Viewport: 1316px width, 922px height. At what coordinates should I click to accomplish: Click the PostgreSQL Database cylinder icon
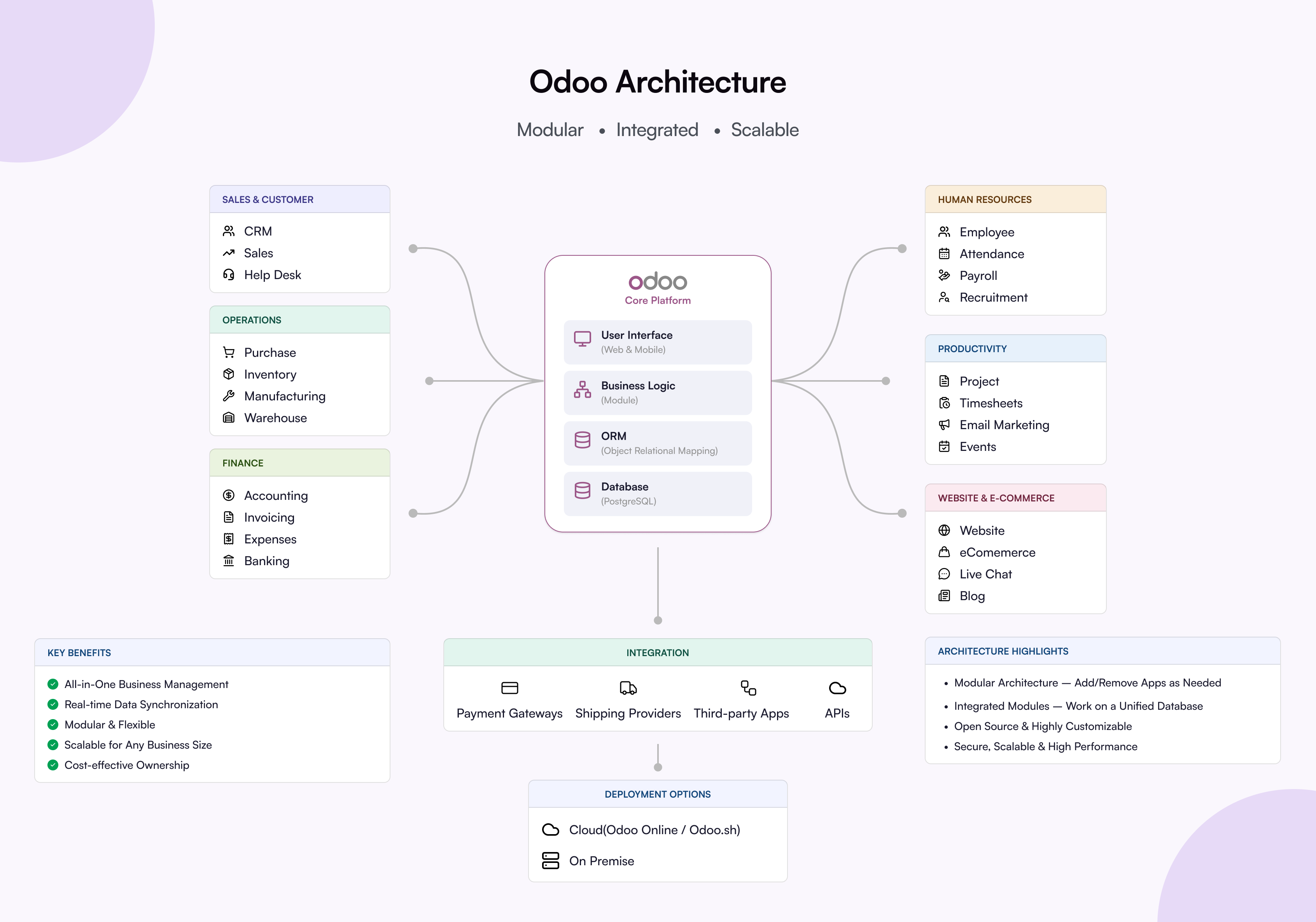click(582, 491)
